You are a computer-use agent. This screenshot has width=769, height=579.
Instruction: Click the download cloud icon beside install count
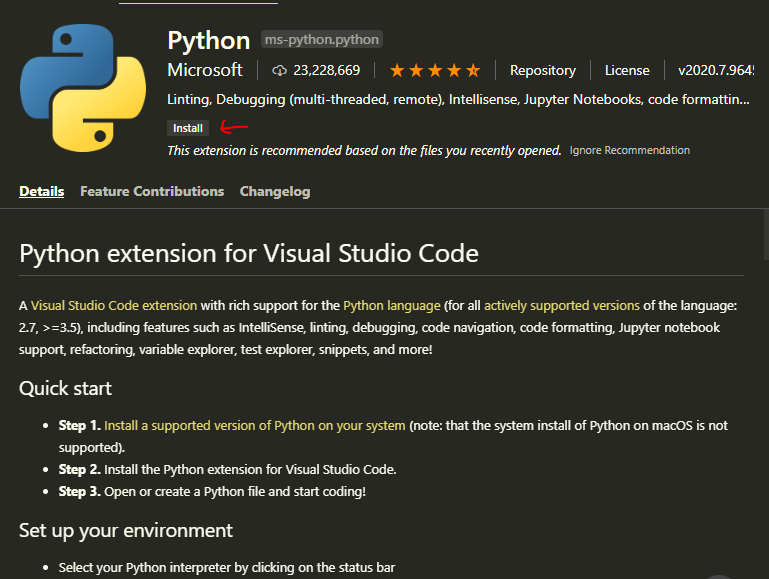(x=280, y=71)
